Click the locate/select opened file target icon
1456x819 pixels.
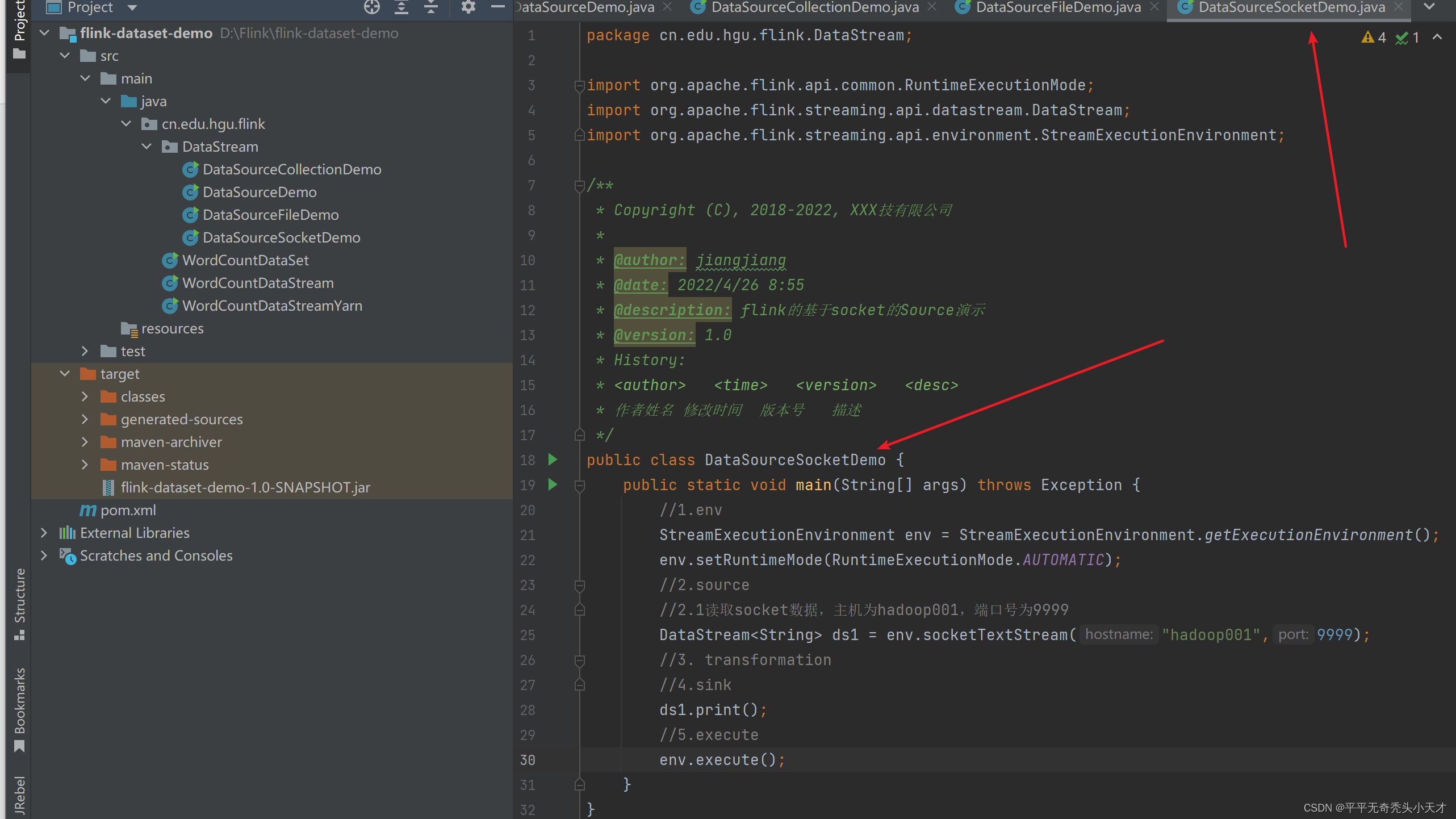click(x=372, y=7)
